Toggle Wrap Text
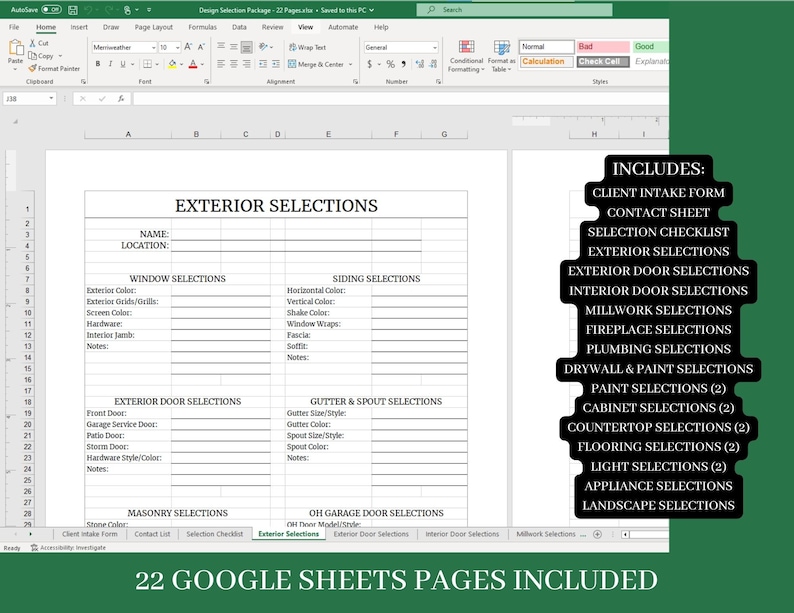794x613 pixels. coord(307,47)
